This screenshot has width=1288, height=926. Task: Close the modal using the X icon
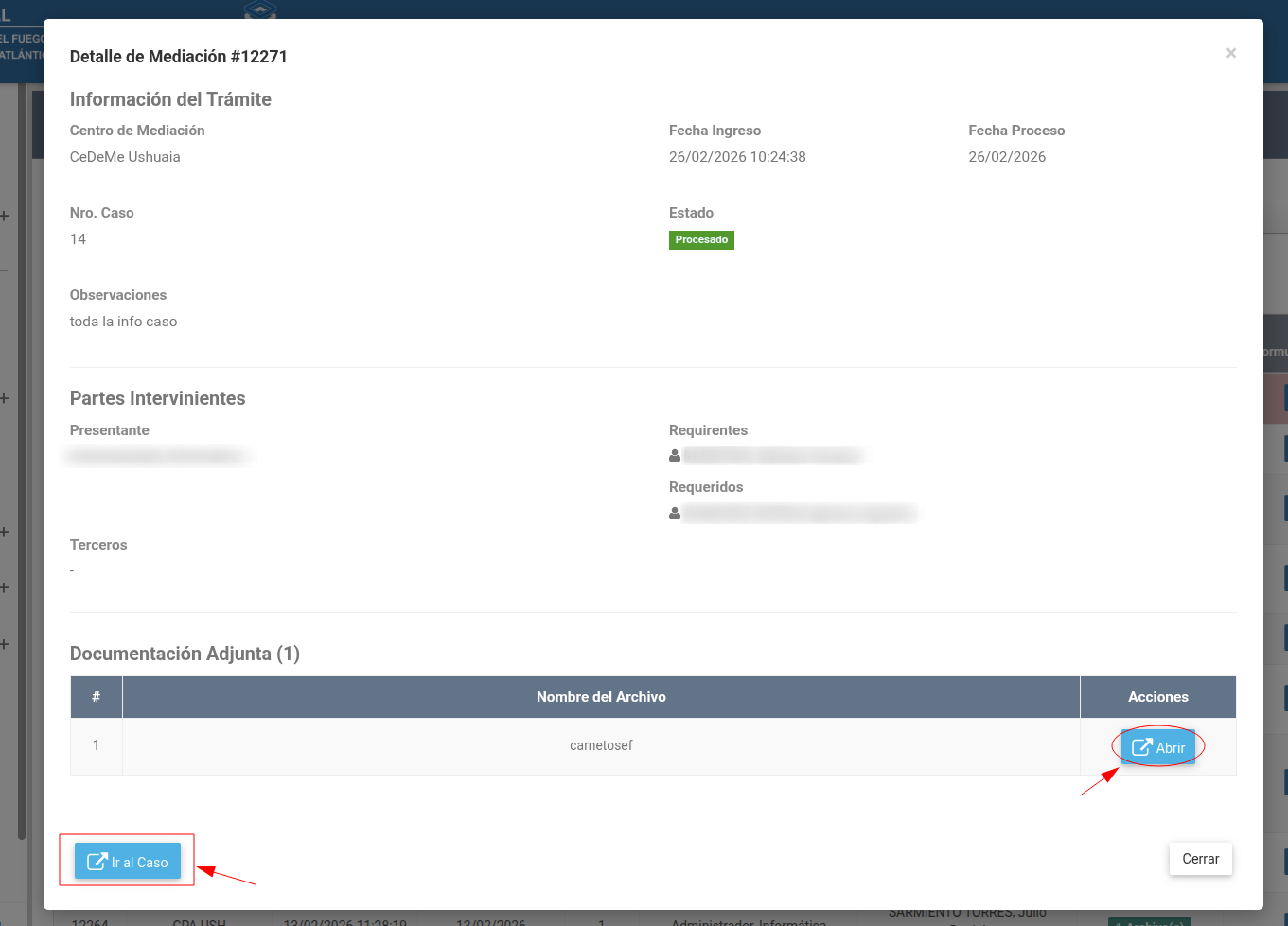pos(1230,53)
